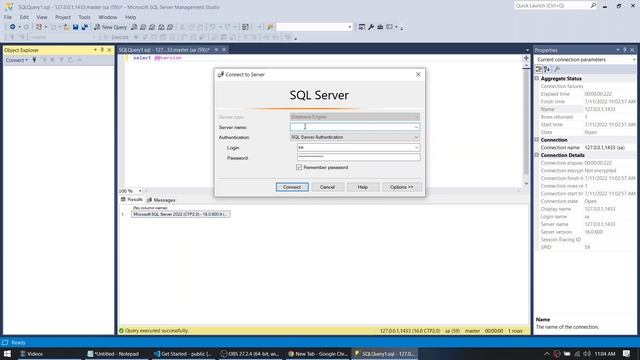Image resolution: width=640 pixels, height=360 pixels.
Task: Click the Server version property row
Action: pos(585,232)
